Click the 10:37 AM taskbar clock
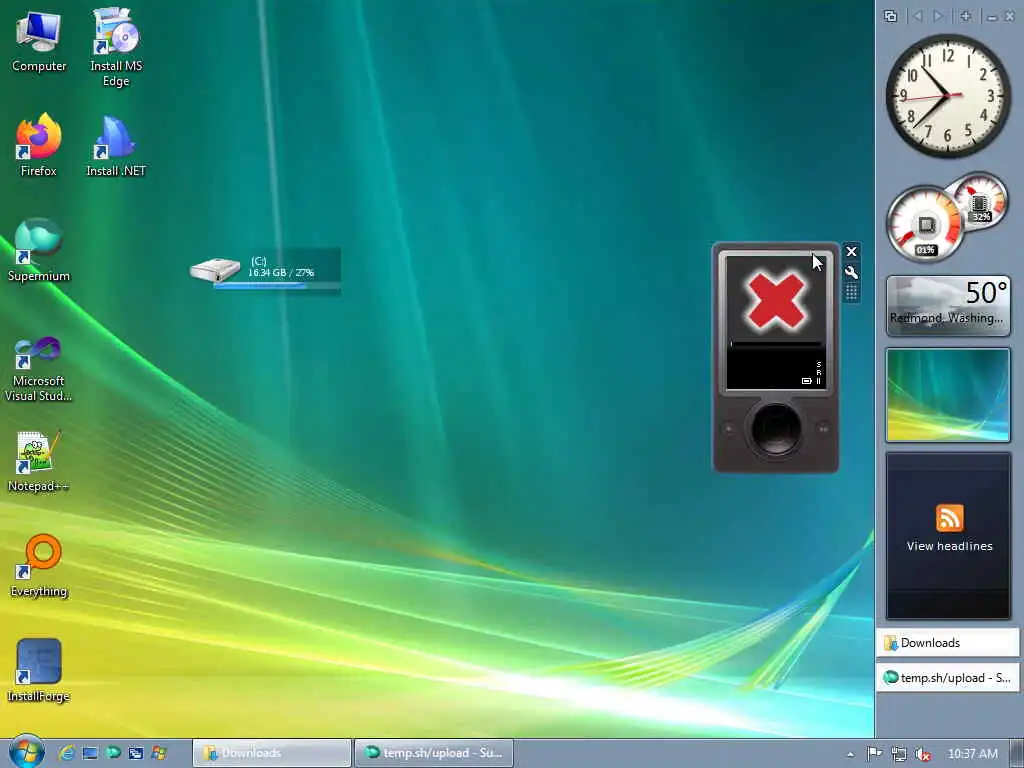Image resolution: width=1024 pixels, height=768 pixels. point(972,754)
